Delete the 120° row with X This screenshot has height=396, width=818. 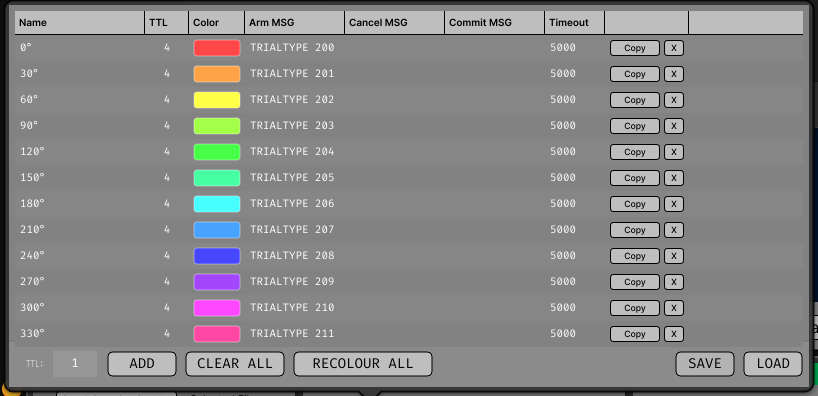(673, 152)
